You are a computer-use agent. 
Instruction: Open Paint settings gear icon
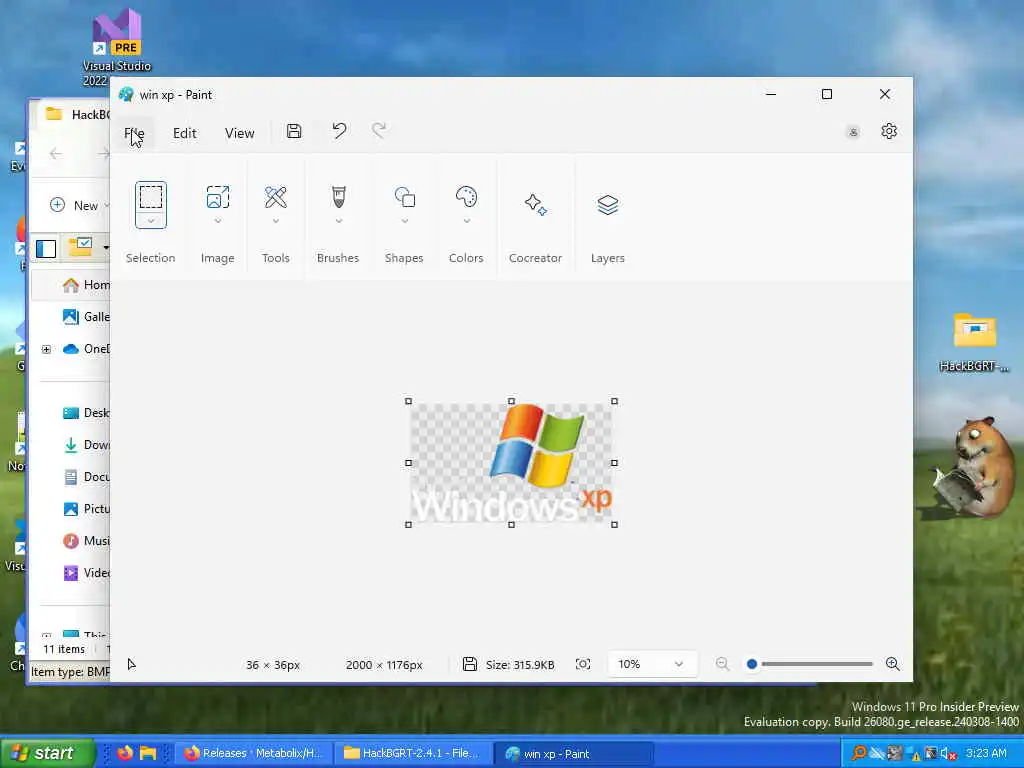(889, 131)
